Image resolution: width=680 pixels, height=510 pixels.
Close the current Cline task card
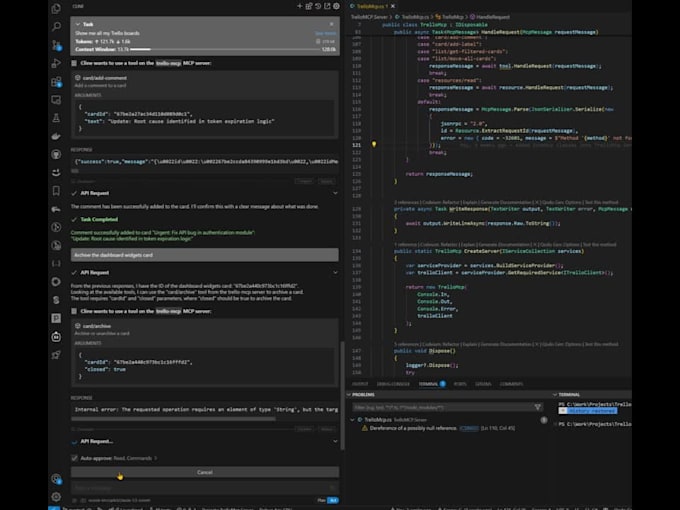pyautogui.click(x=332, y=24)
